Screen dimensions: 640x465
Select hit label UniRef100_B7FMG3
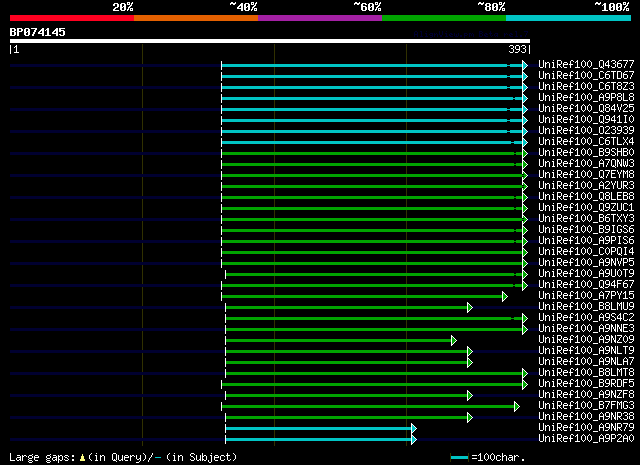(586, 406)
